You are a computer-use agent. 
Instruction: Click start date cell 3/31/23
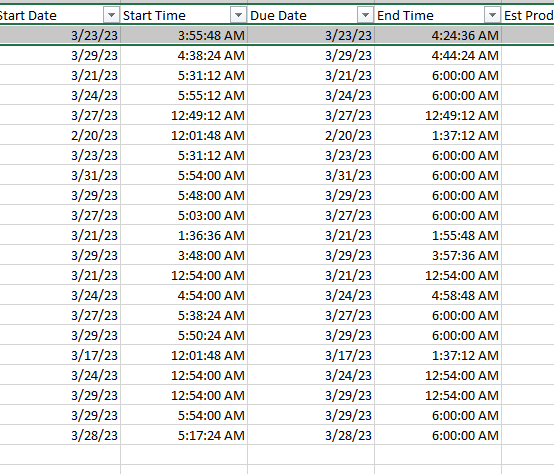[x=60, y=175]
